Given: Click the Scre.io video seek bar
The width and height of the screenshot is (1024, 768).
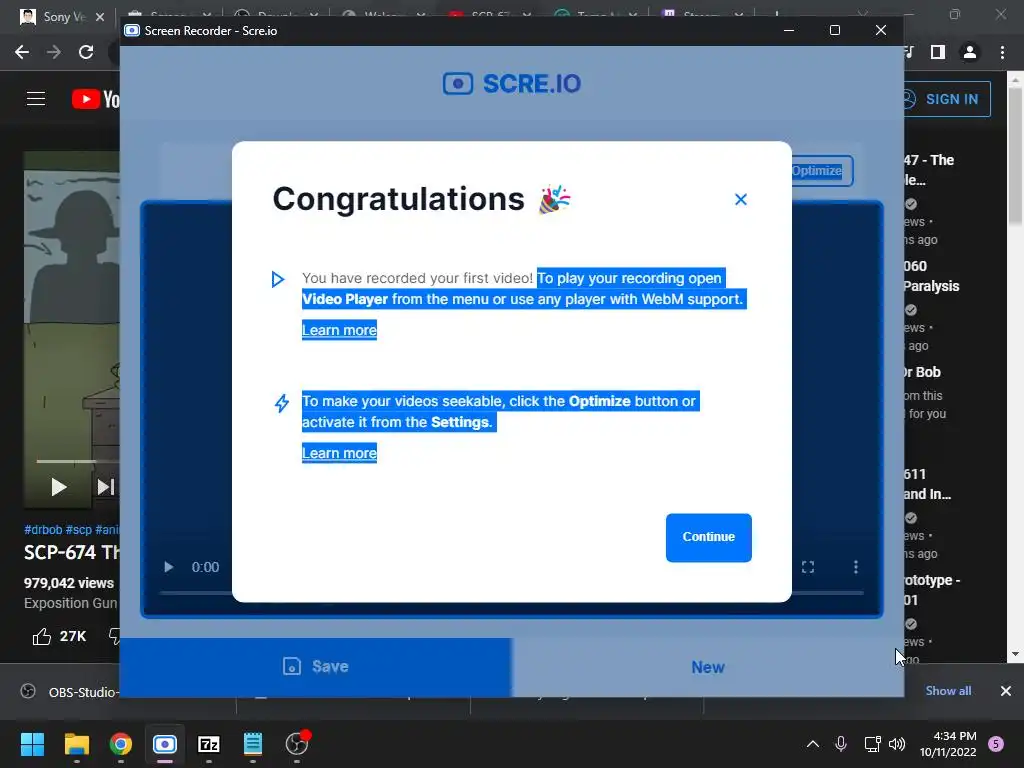Looking at the screenshot, I should (x=512, y=593).
